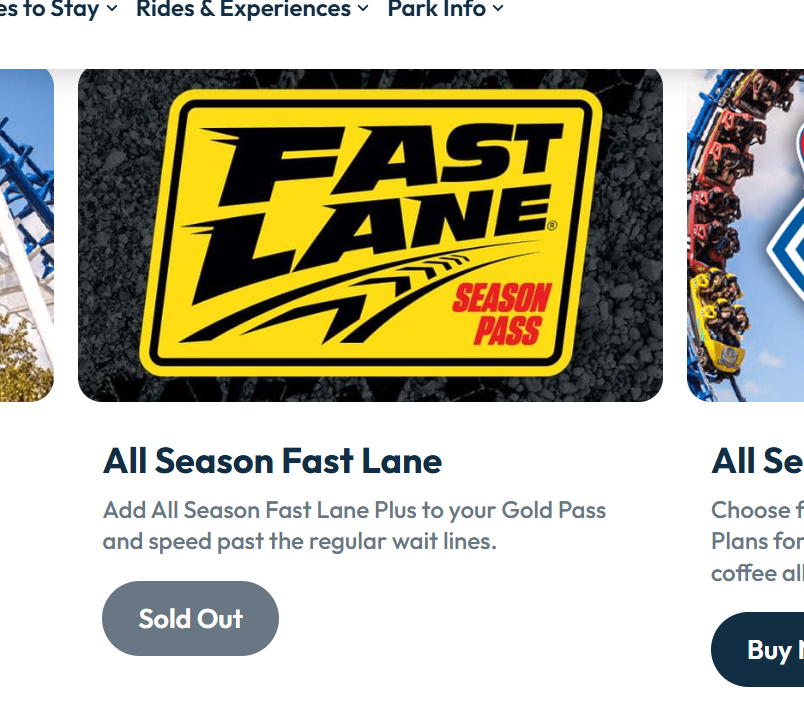
Task: Expand the Places to Stay chevron
Action: [112, 9]
